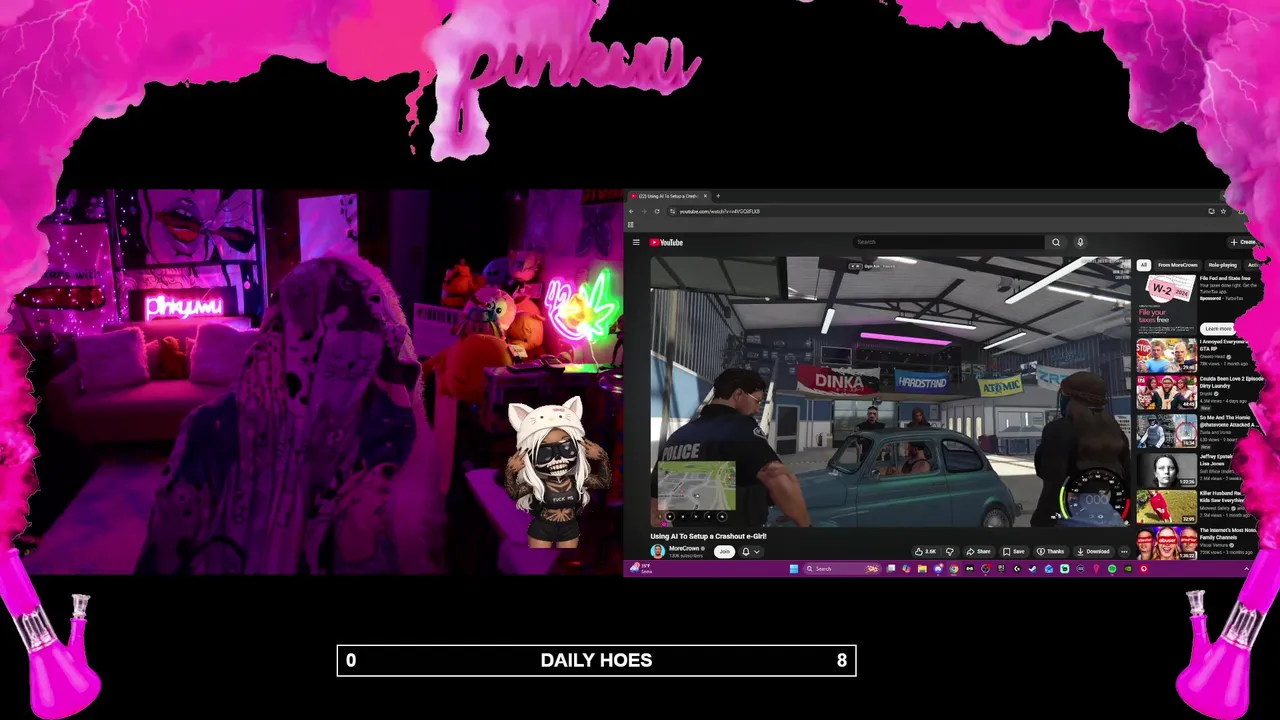The width and height of the screenshot is (1280, 720).
Task: Click the Thanks button under video
Action: coord(1050,551)
